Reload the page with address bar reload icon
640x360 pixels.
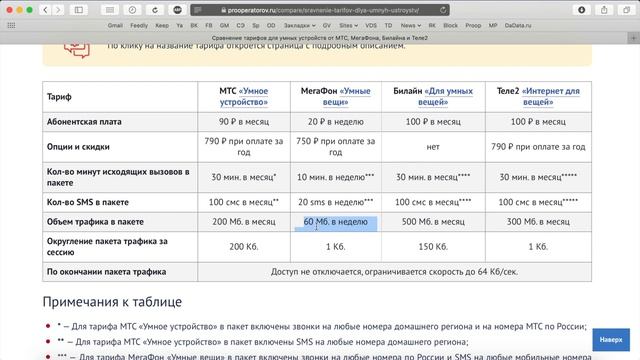click(x=443, y=10)
